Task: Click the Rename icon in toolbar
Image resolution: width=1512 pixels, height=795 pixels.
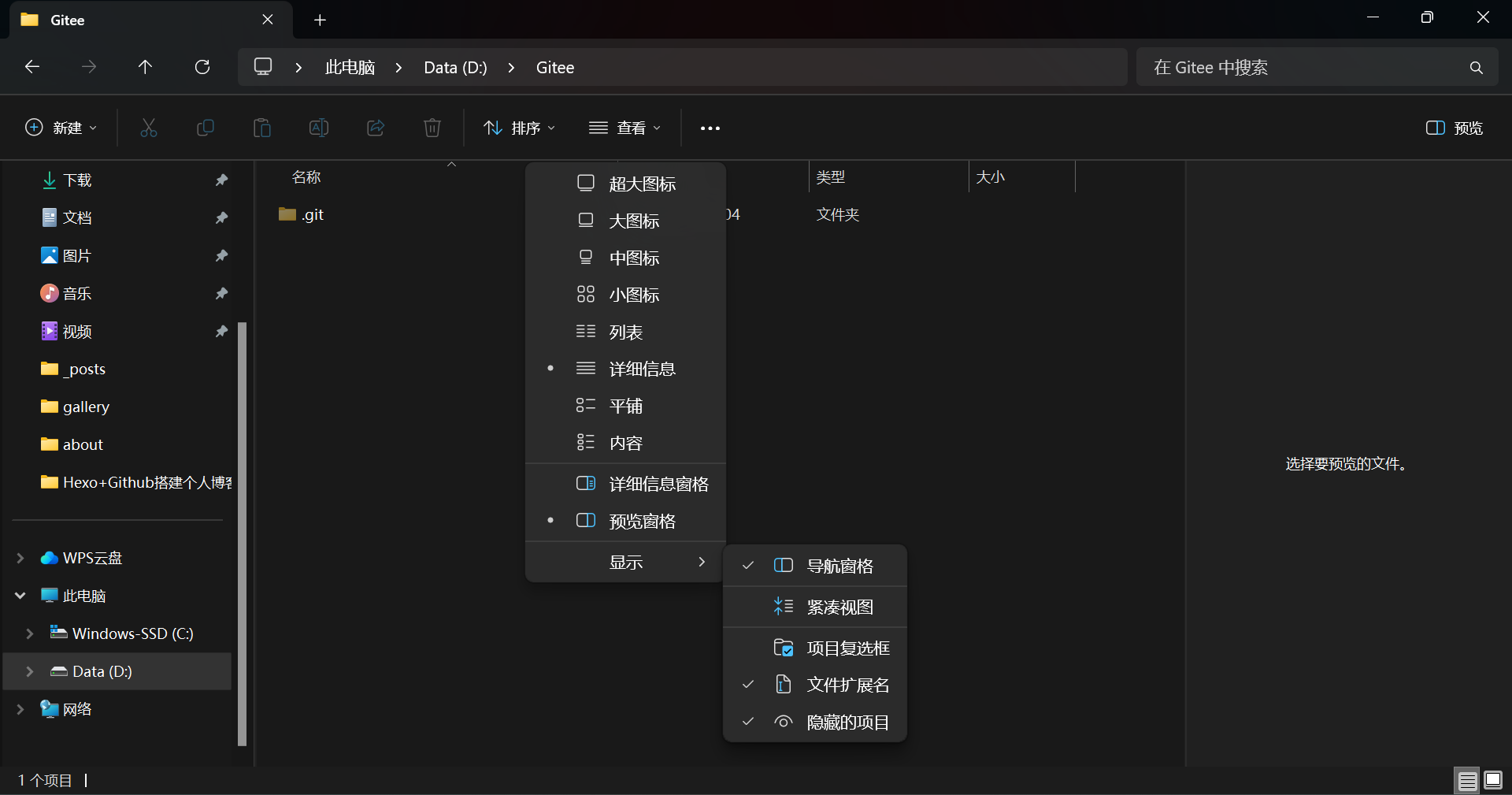Action: tap(319, 128)
